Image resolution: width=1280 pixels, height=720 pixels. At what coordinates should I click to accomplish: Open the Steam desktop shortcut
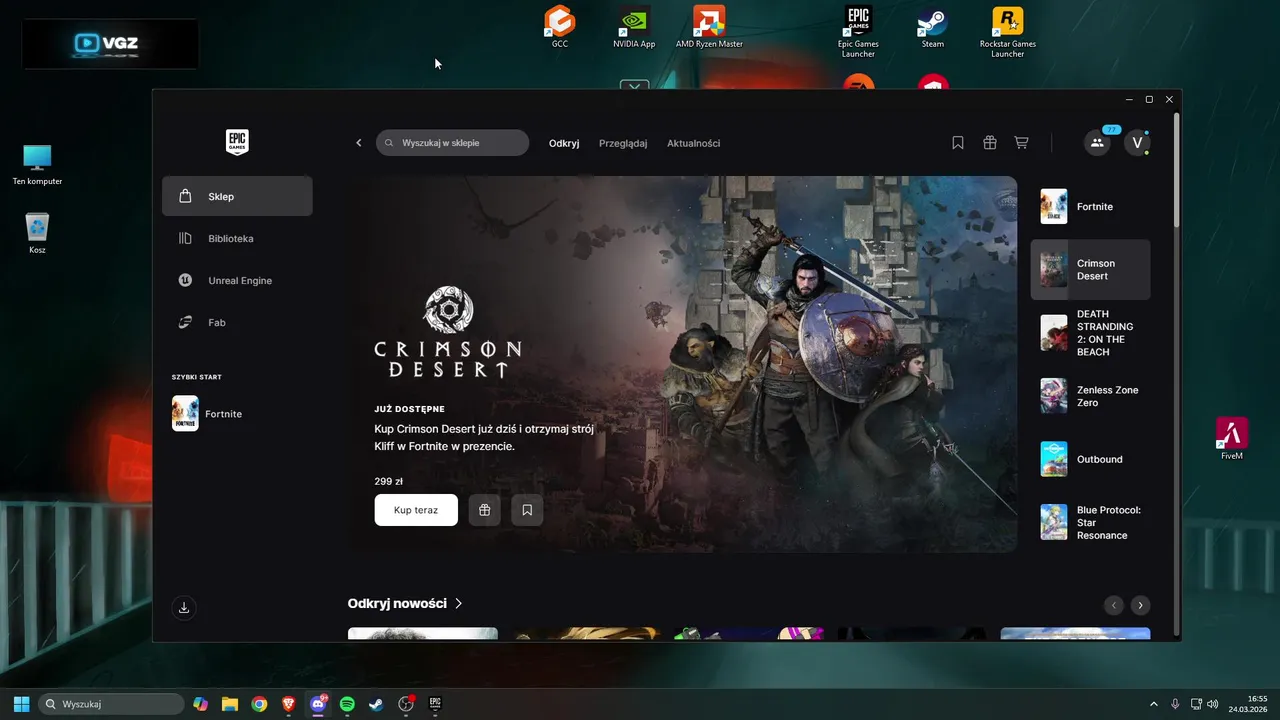tap(933, 26)
